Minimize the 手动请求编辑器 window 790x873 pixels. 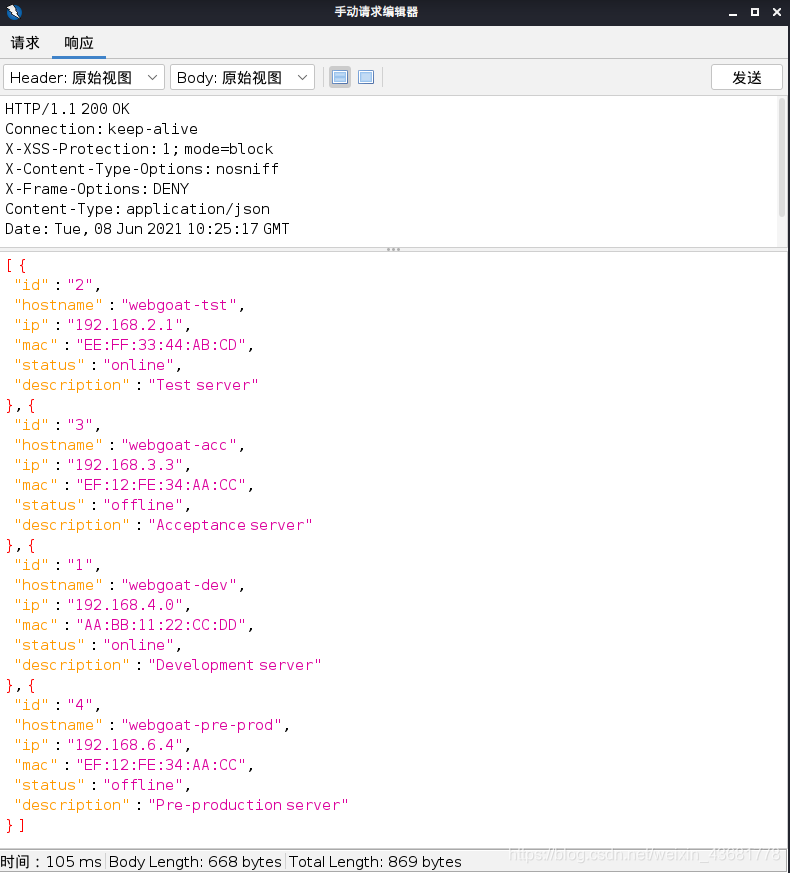tap(733, 12)
